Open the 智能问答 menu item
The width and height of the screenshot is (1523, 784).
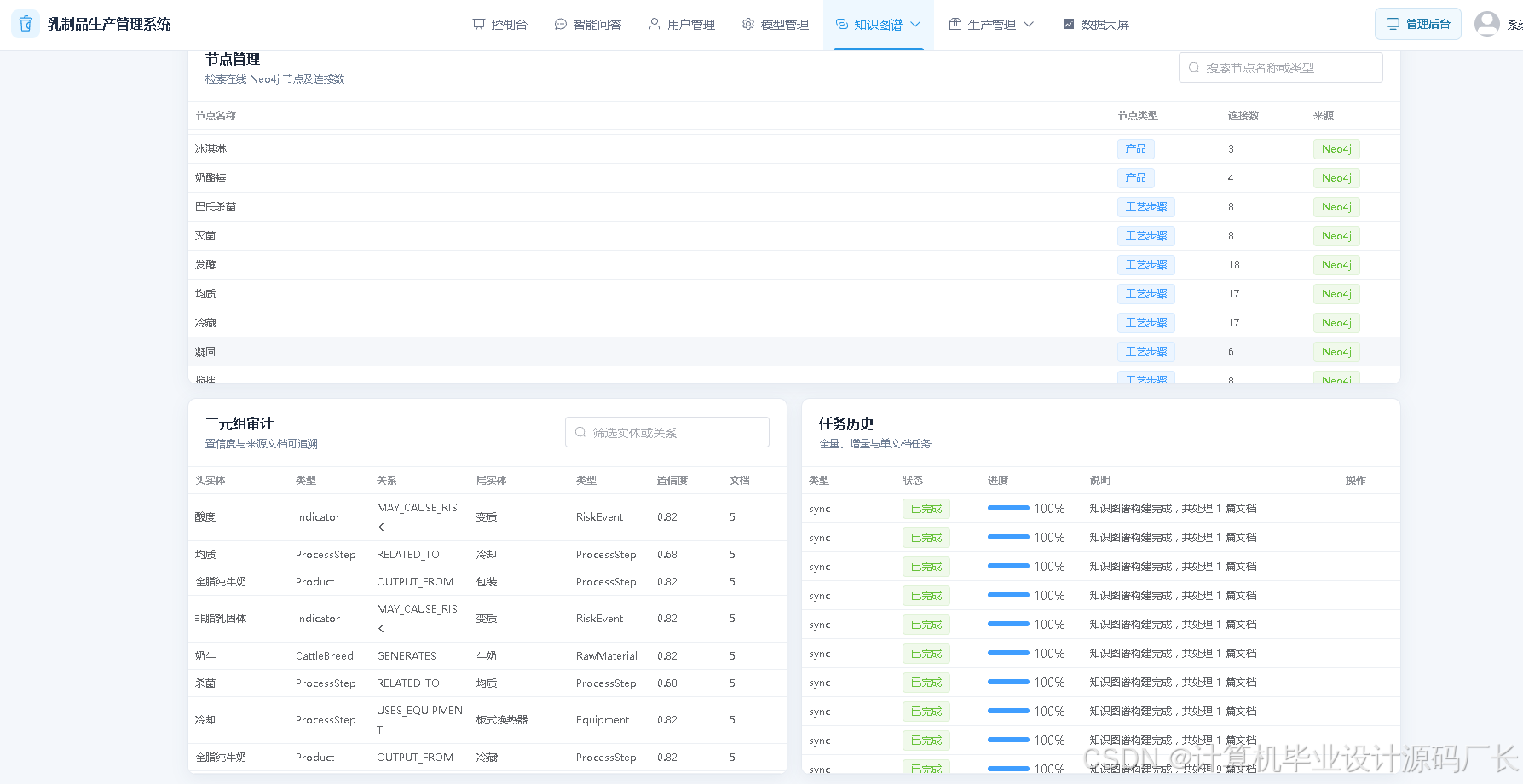point(588,24)
